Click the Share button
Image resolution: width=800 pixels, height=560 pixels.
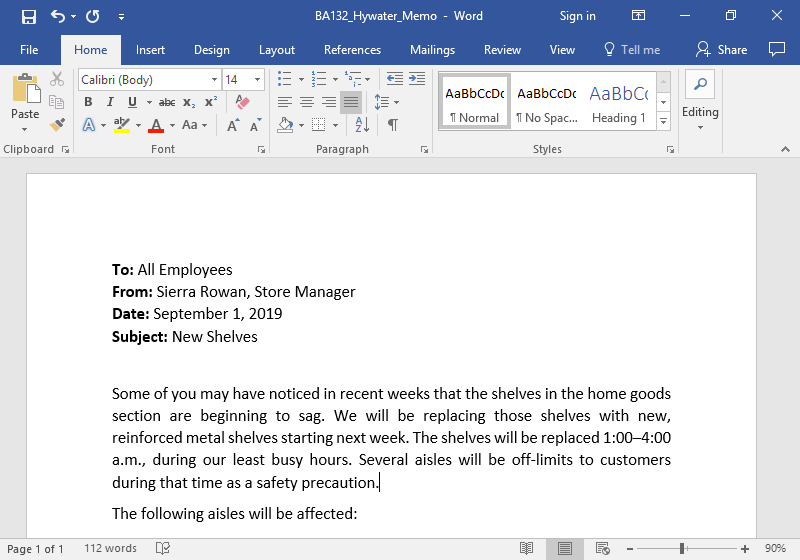(x=722, y=50)
